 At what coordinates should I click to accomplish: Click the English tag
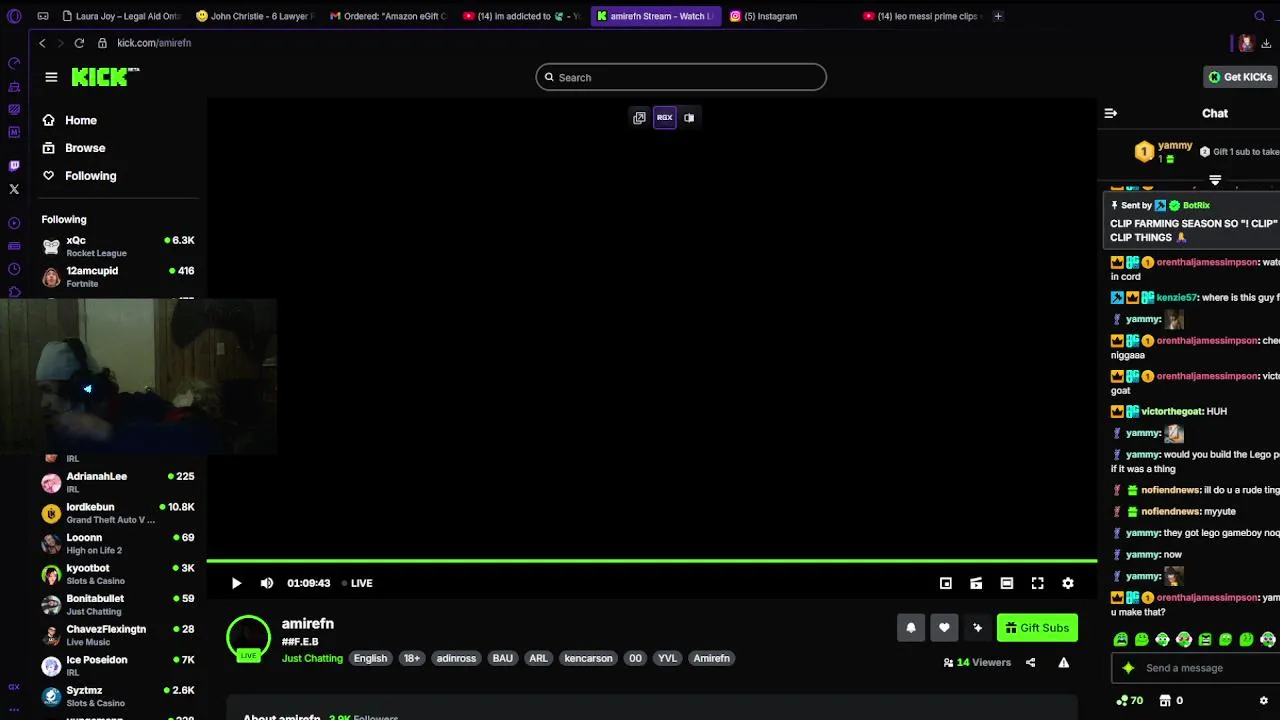click(370, 658)
